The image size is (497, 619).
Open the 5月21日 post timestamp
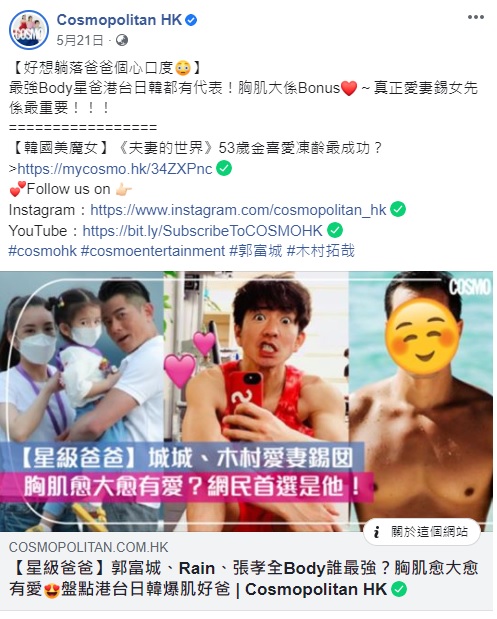point(80,40)
